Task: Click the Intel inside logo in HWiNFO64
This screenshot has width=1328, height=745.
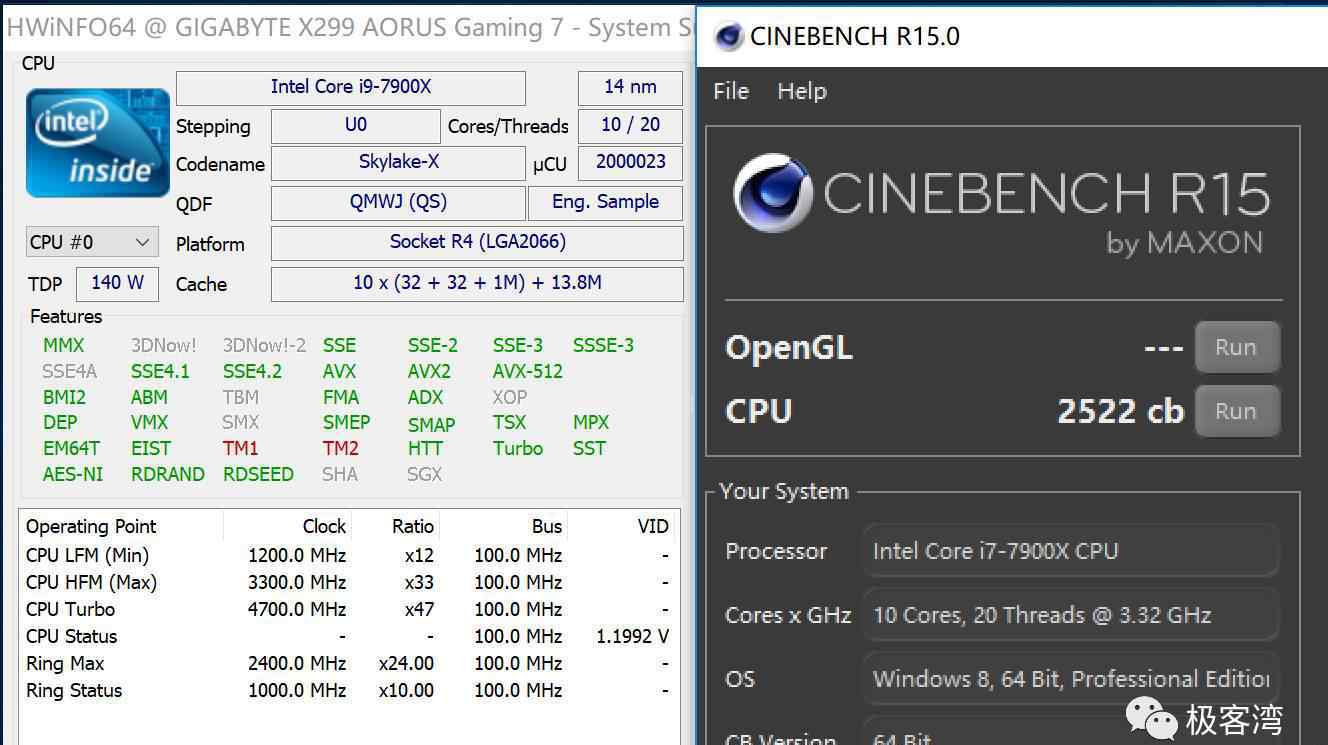Action: (98, 143)
